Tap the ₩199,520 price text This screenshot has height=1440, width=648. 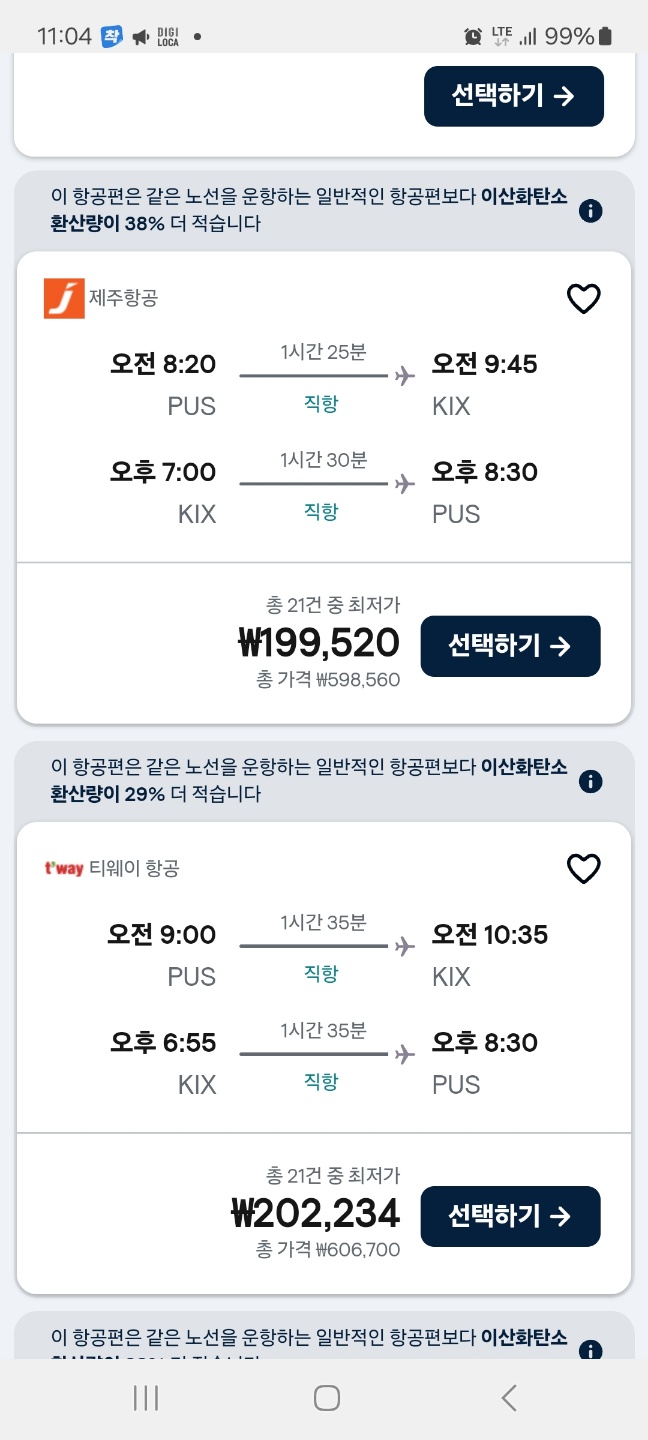[x=319, y=643]
